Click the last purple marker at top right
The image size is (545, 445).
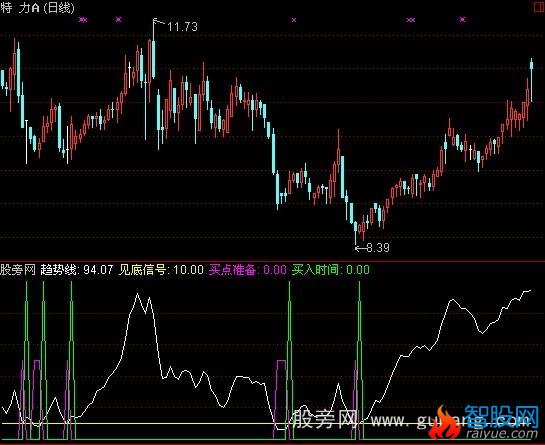tap(462, 19)
